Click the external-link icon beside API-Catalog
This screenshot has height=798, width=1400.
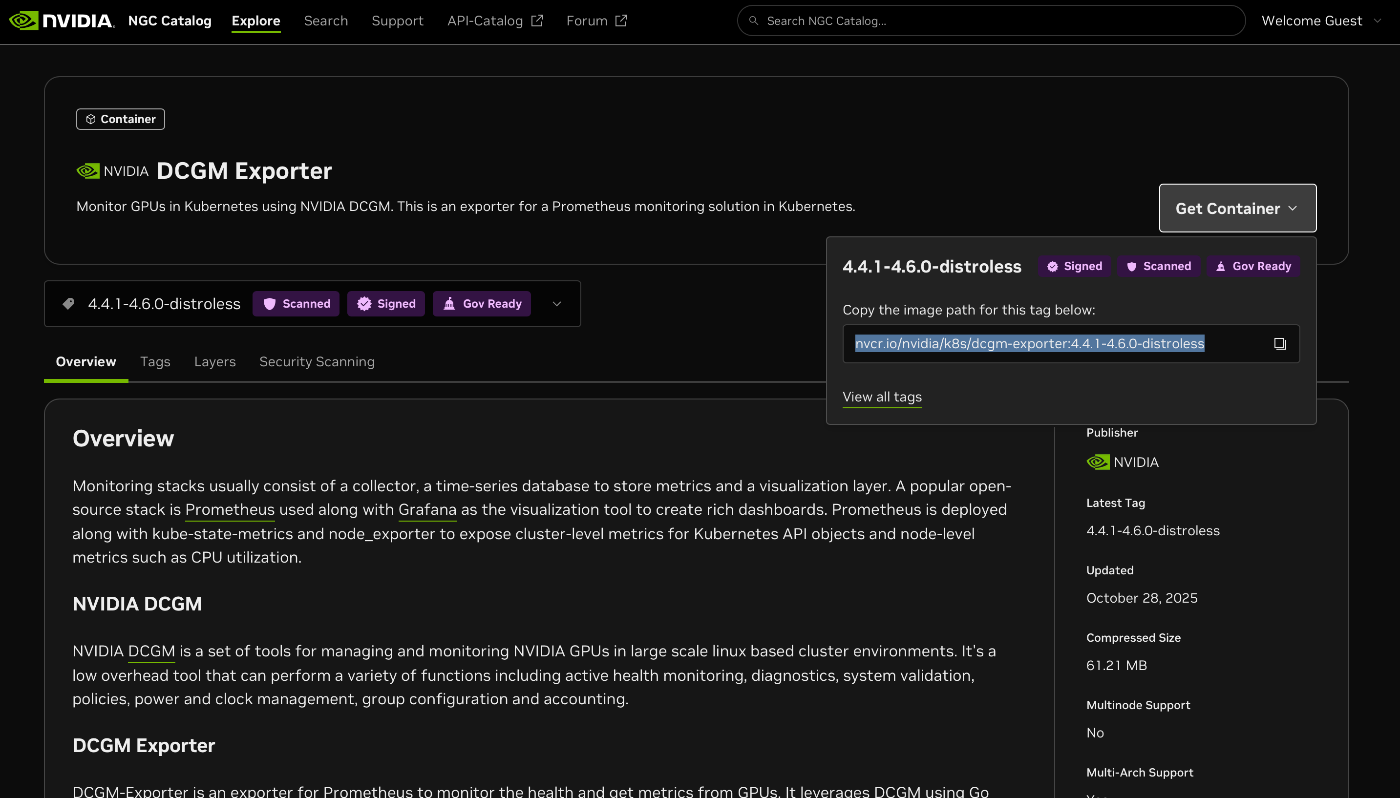537,19
